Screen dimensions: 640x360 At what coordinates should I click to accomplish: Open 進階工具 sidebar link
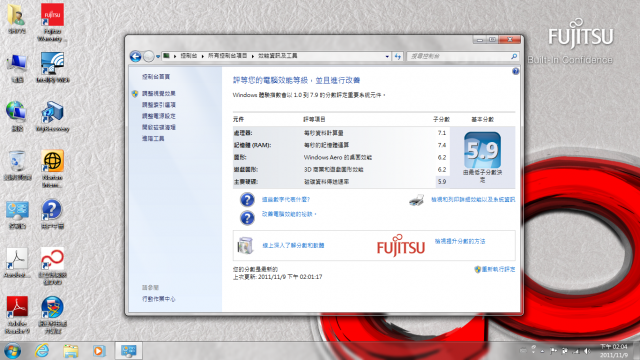click(153, 139)
